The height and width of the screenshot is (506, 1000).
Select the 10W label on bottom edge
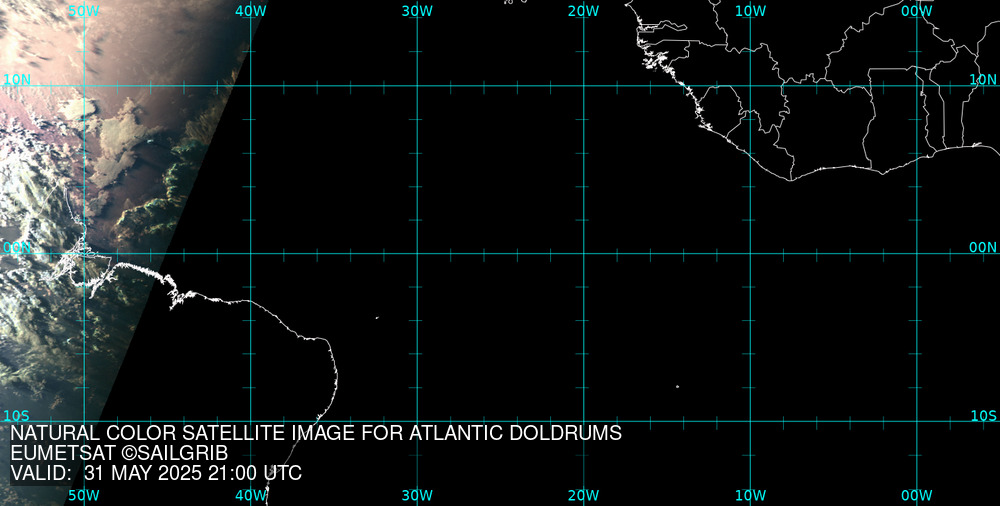[x=750, y=495]
